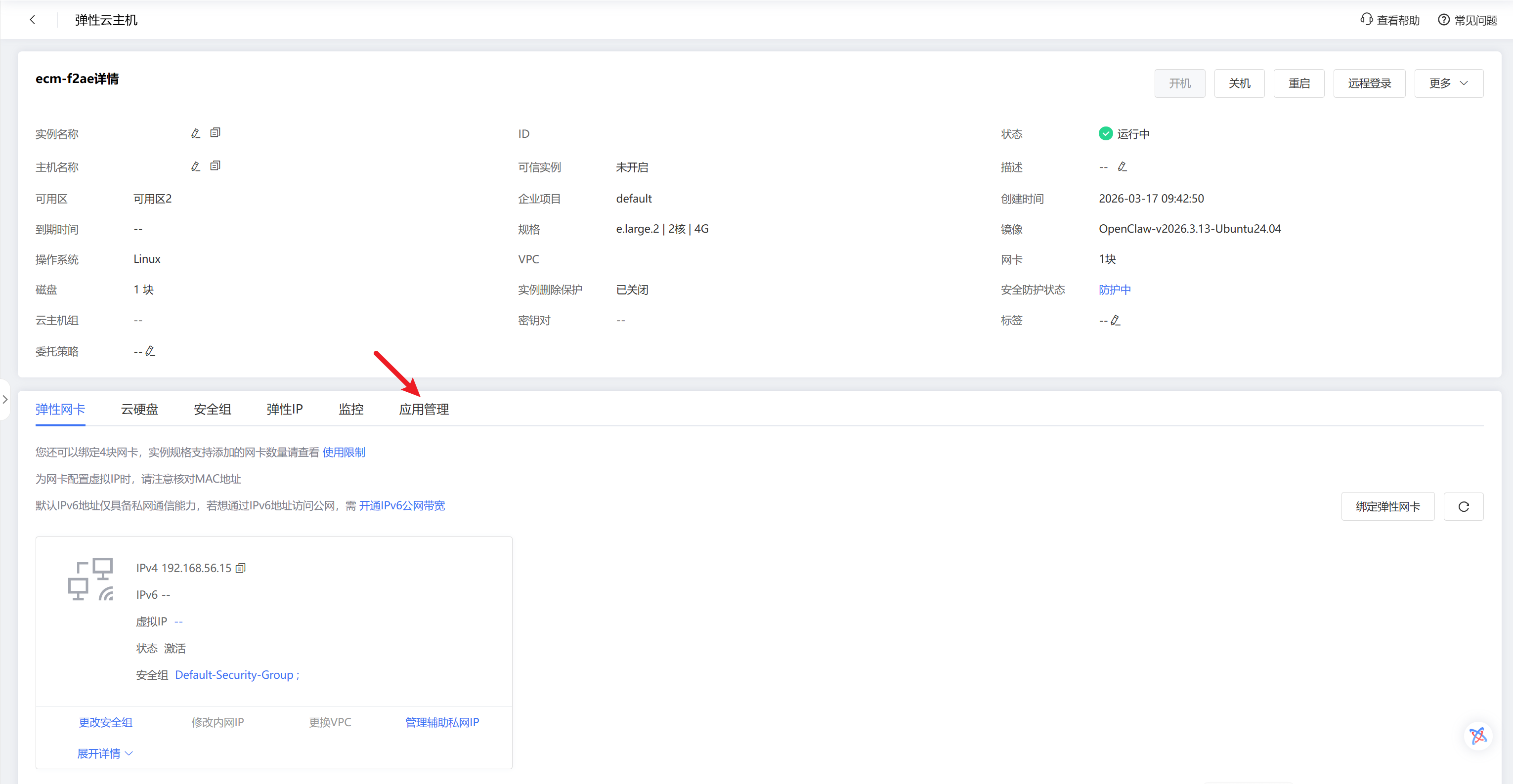This screenshot has height=784, width=1513.
Task: Click the back arrow icon
Action: pos(32,20)
